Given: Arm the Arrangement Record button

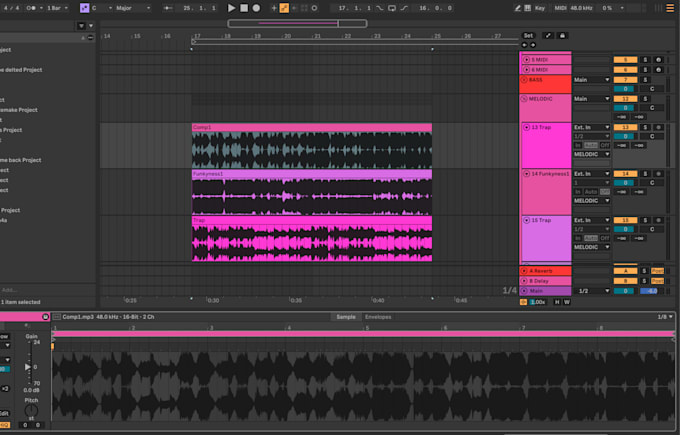Looking at the screenshot, I should (x=256, y=8).
